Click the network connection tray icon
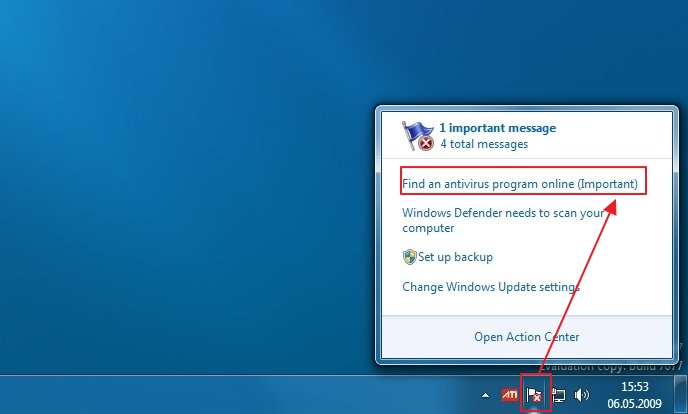 pos(558,395)
